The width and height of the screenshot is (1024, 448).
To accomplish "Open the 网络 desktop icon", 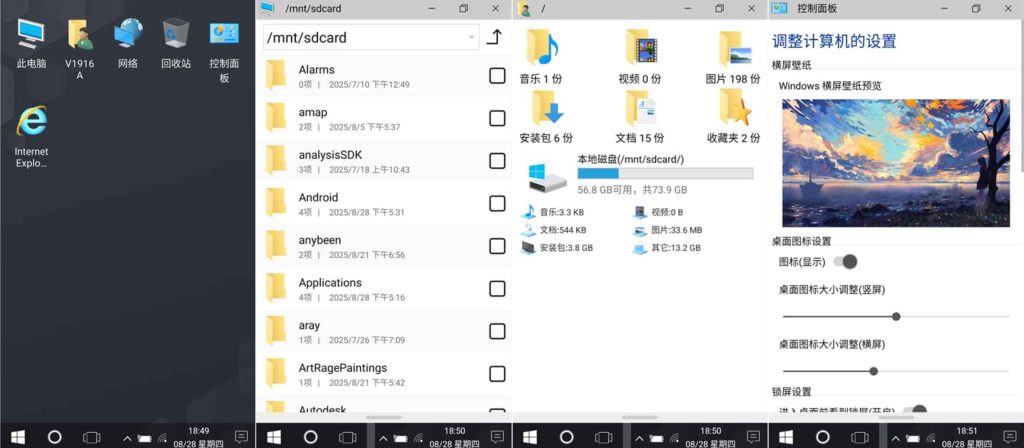I will pyautogui.click(x=128, y=33).
